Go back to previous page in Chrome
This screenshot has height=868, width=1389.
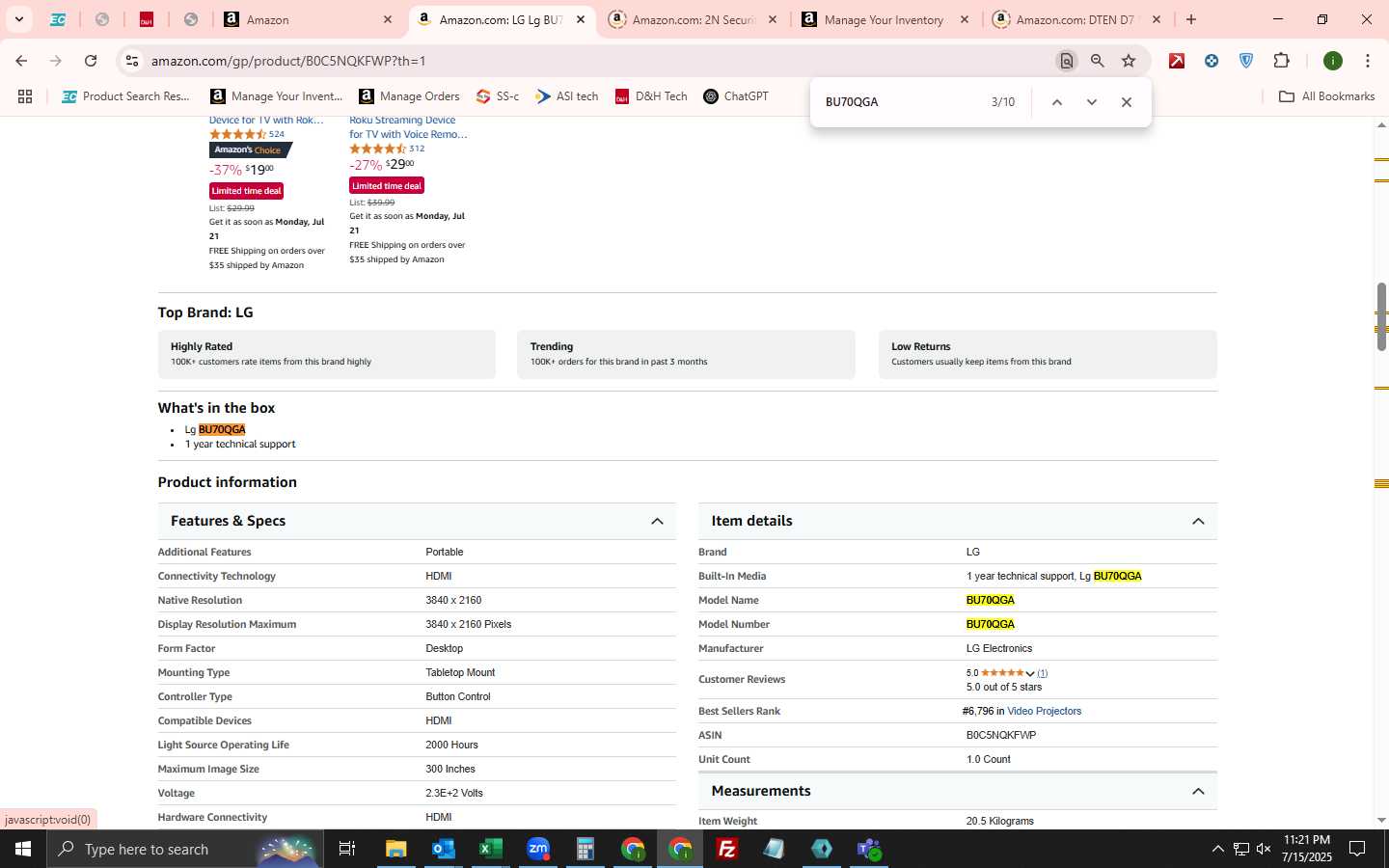point(21,61)
